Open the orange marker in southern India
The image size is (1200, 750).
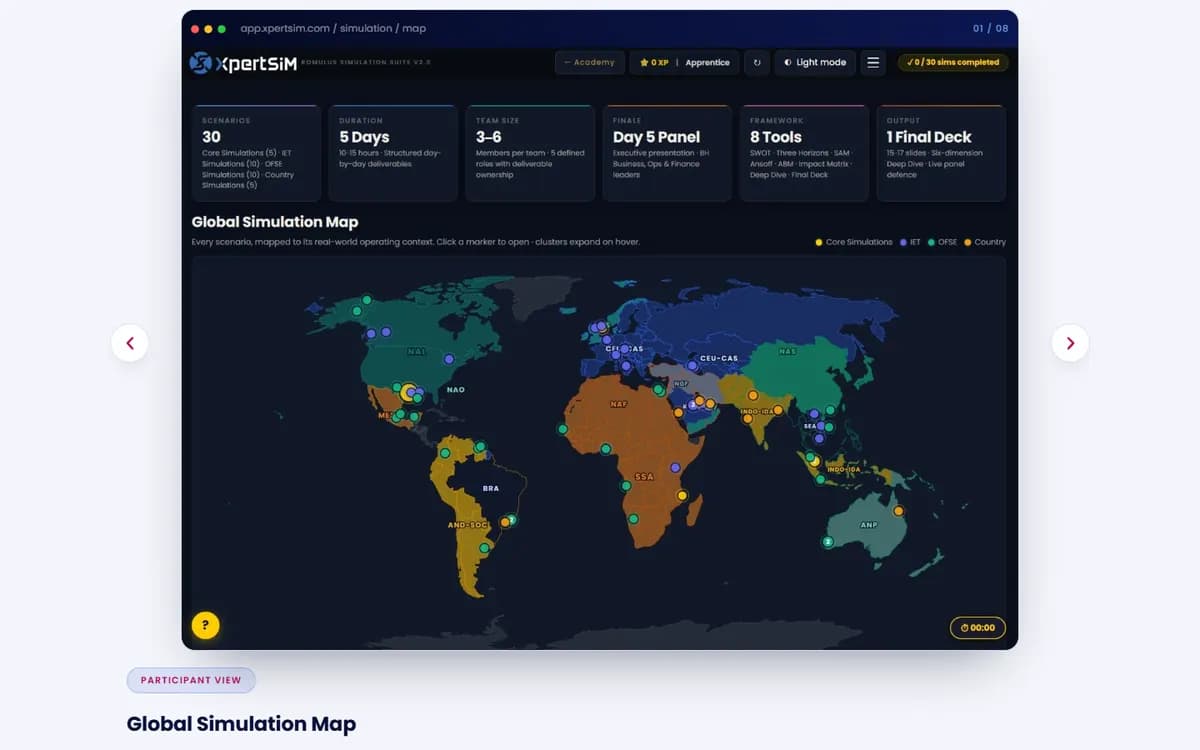pyautogui.click(x=748, y=419)
